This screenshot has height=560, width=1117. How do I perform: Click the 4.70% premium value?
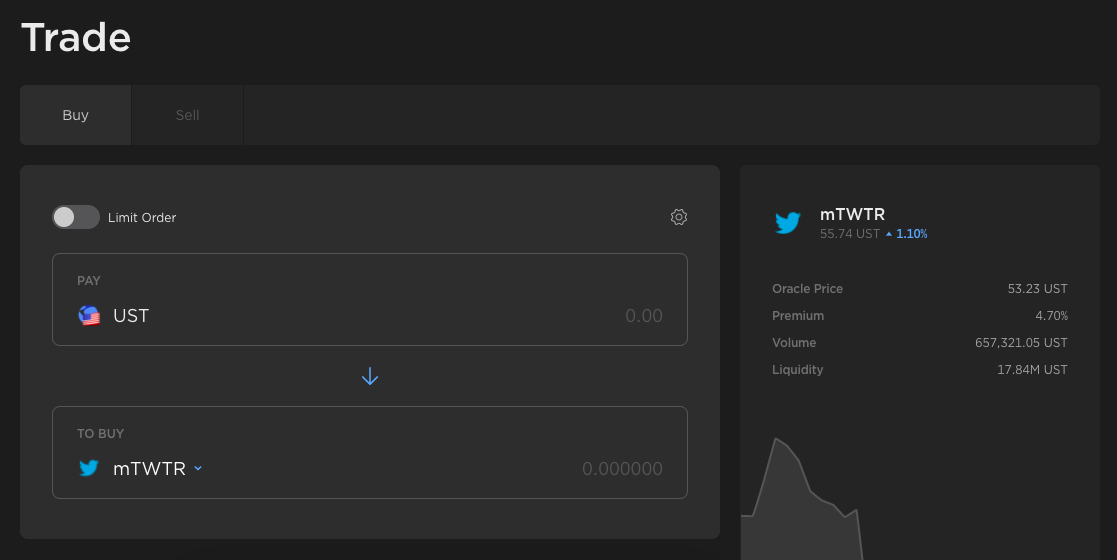click(1051, 316)
